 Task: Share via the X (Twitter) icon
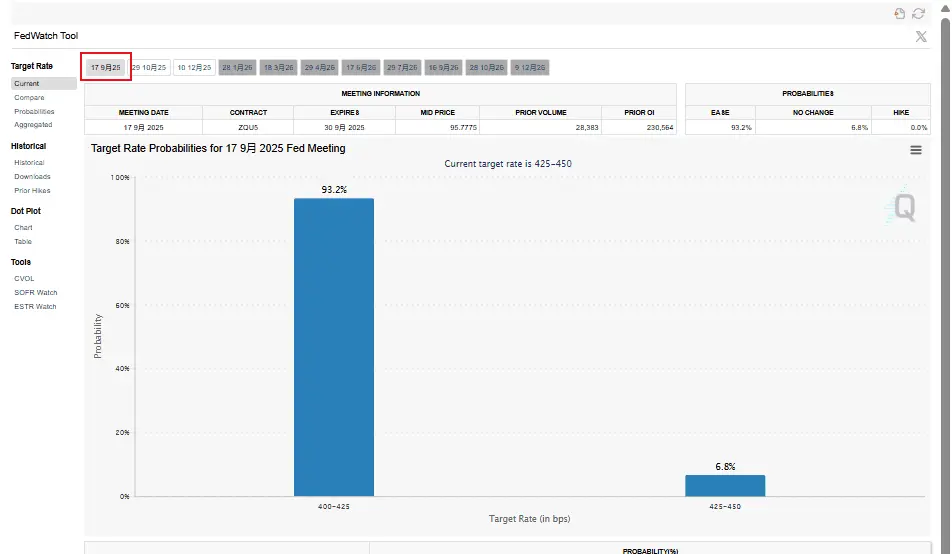[921, 36]
